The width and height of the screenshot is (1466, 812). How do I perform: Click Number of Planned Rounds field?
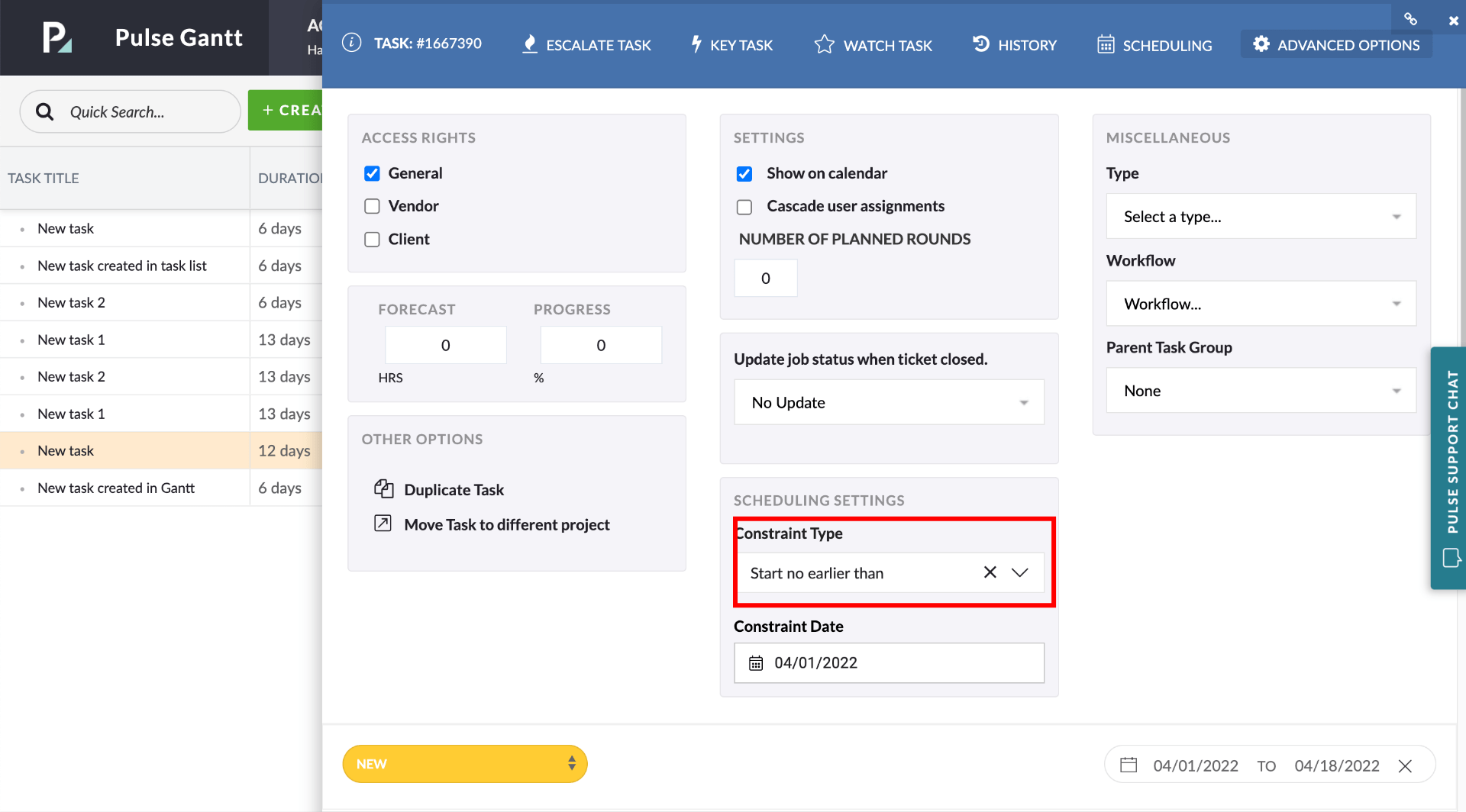click(x=766, y=279)
